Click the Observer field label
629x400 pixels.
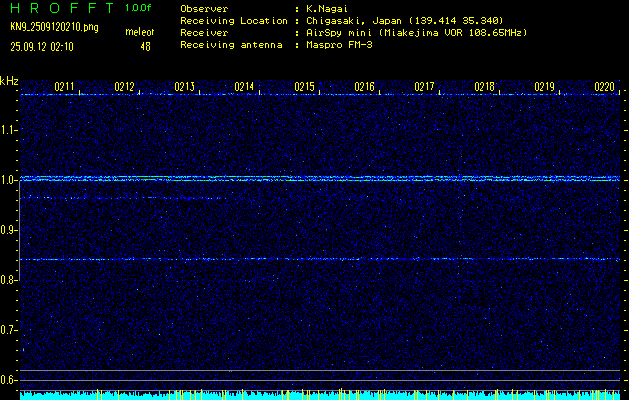pyautogui.click(x=204, y=9)
